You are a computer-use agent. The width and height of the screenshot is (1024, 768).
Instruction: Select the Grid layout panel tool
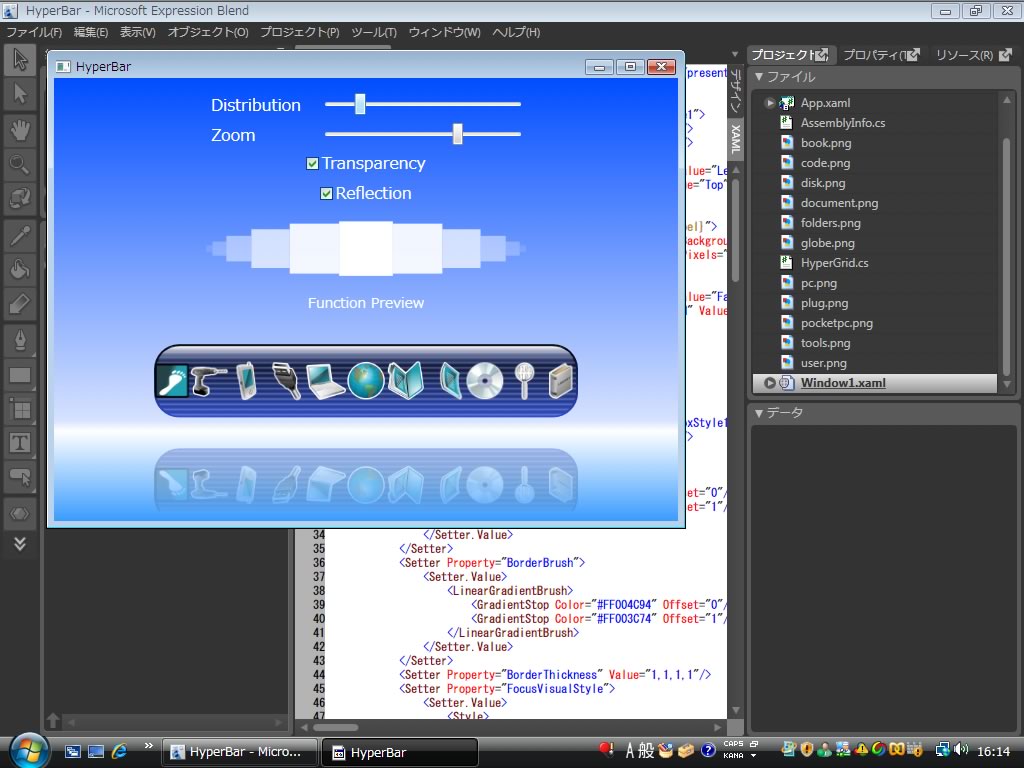20,409
